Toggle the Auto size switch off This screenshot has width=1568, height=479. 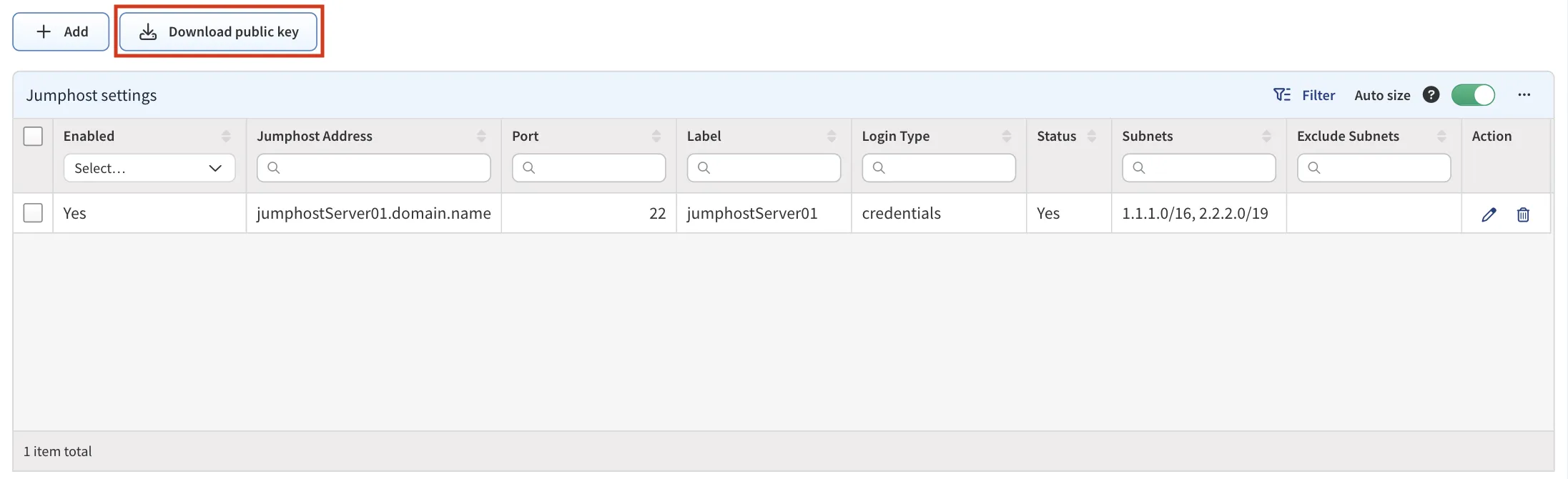(1473, 95)
